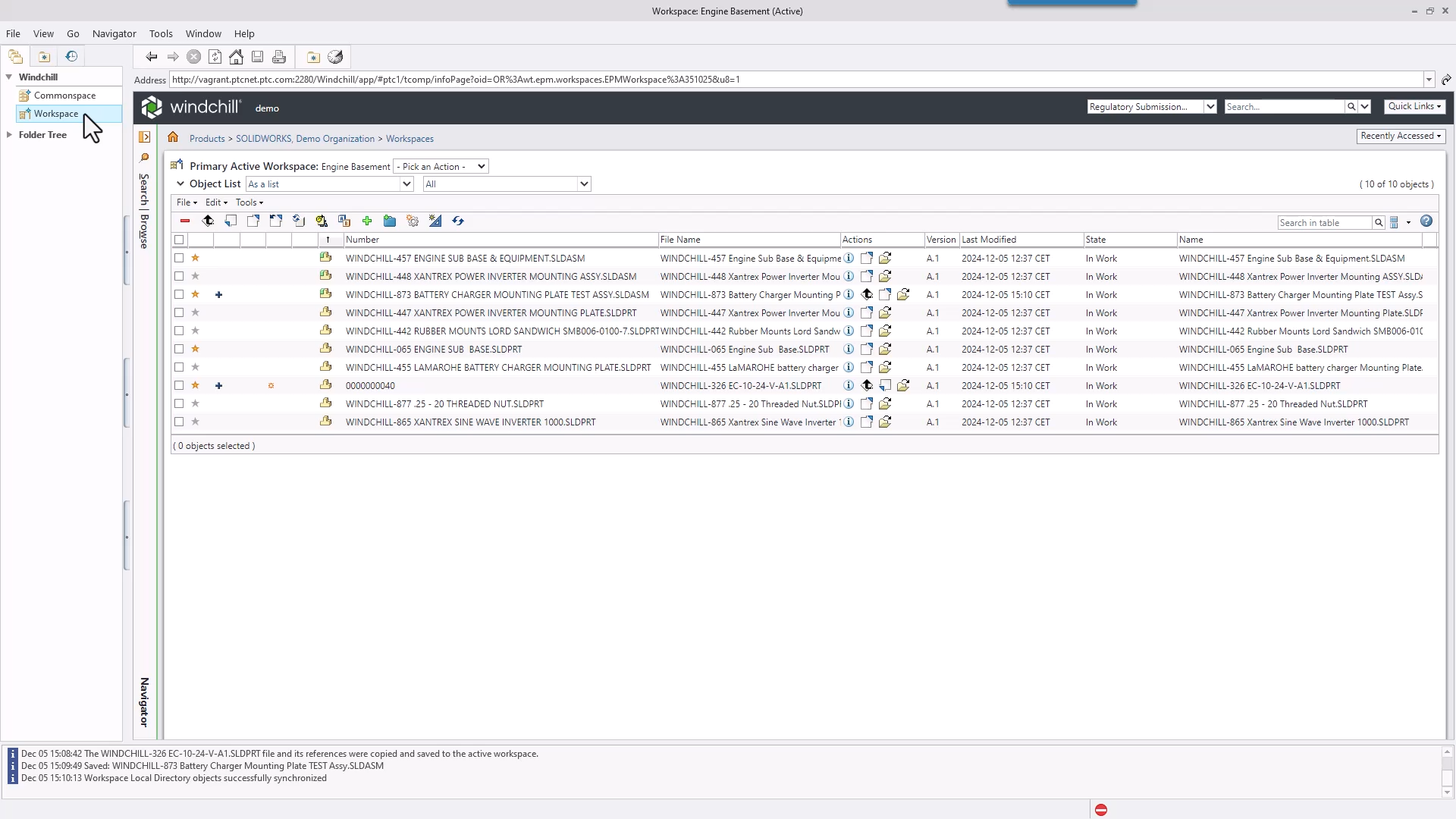The width and height of the screenshot is (1456, 819).
Task: Open the 'As a list' view dropdown
Action: click(330, 184)
